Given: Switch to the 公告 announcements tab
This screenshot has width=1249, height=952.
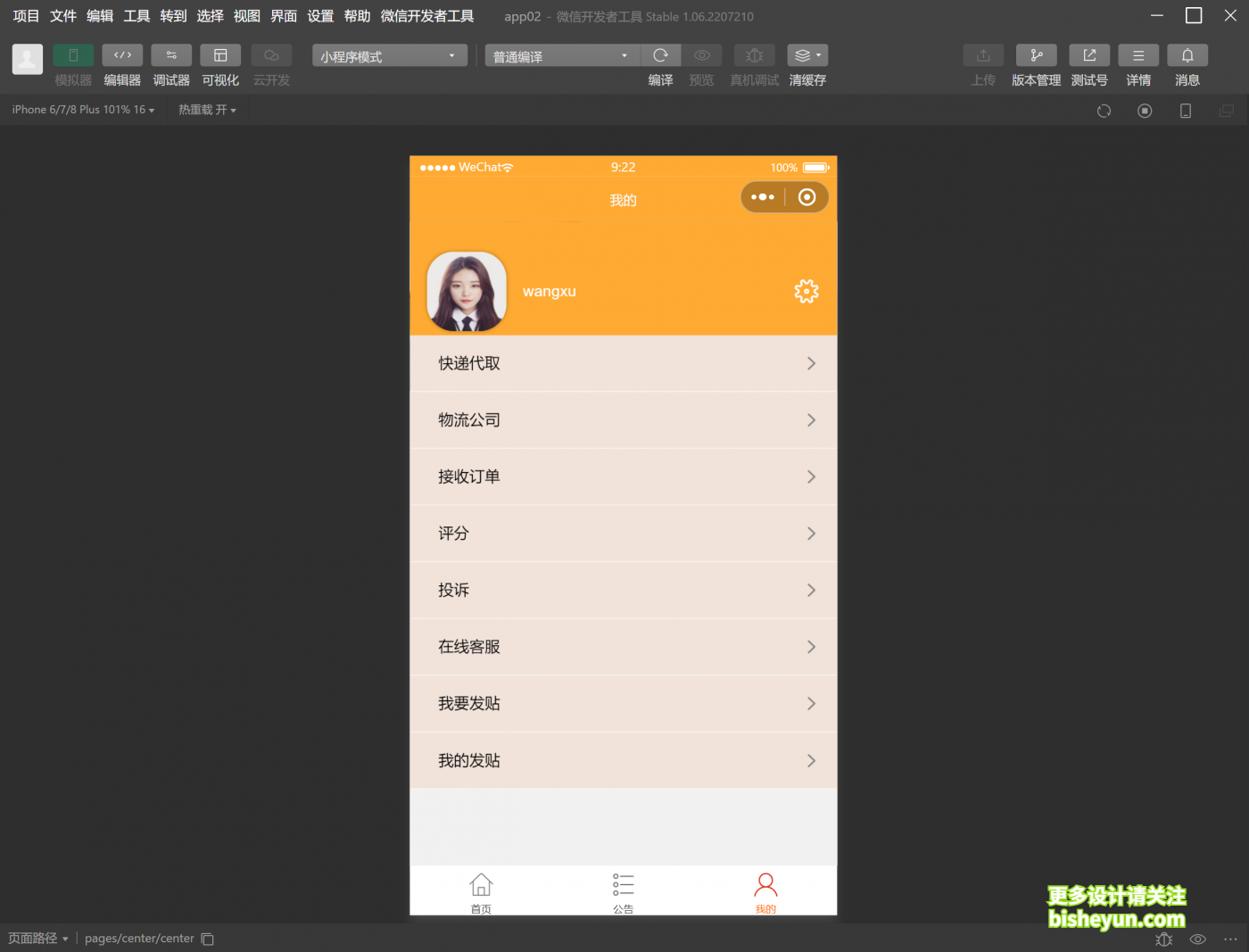Looking at the screenshot, I should [624, 892].
